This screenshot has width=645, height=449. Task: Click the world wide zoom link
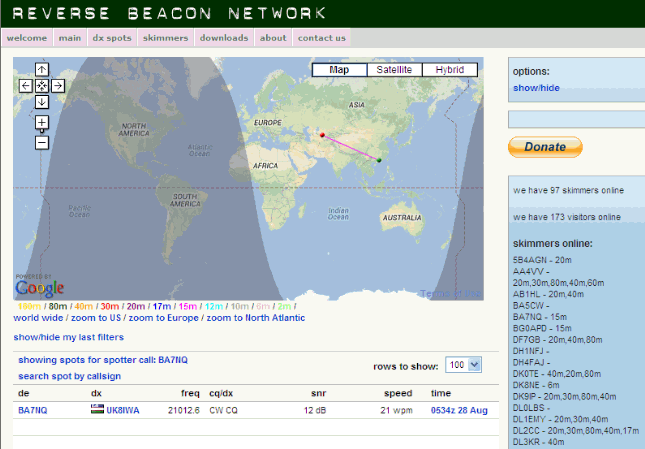[38, 318]
